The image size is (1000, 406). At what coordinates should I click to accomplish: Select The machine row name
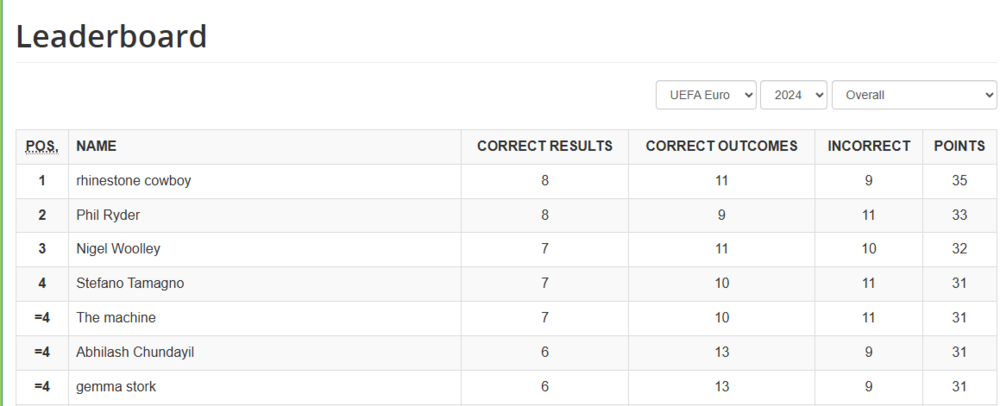click(116, 317)
